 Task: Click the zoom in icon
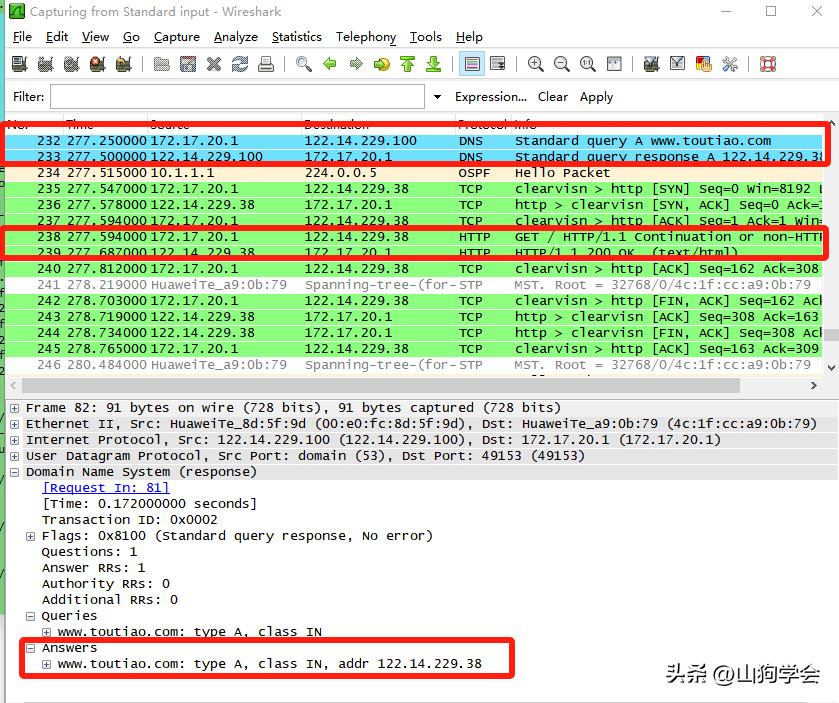click(x=536, y=64)
